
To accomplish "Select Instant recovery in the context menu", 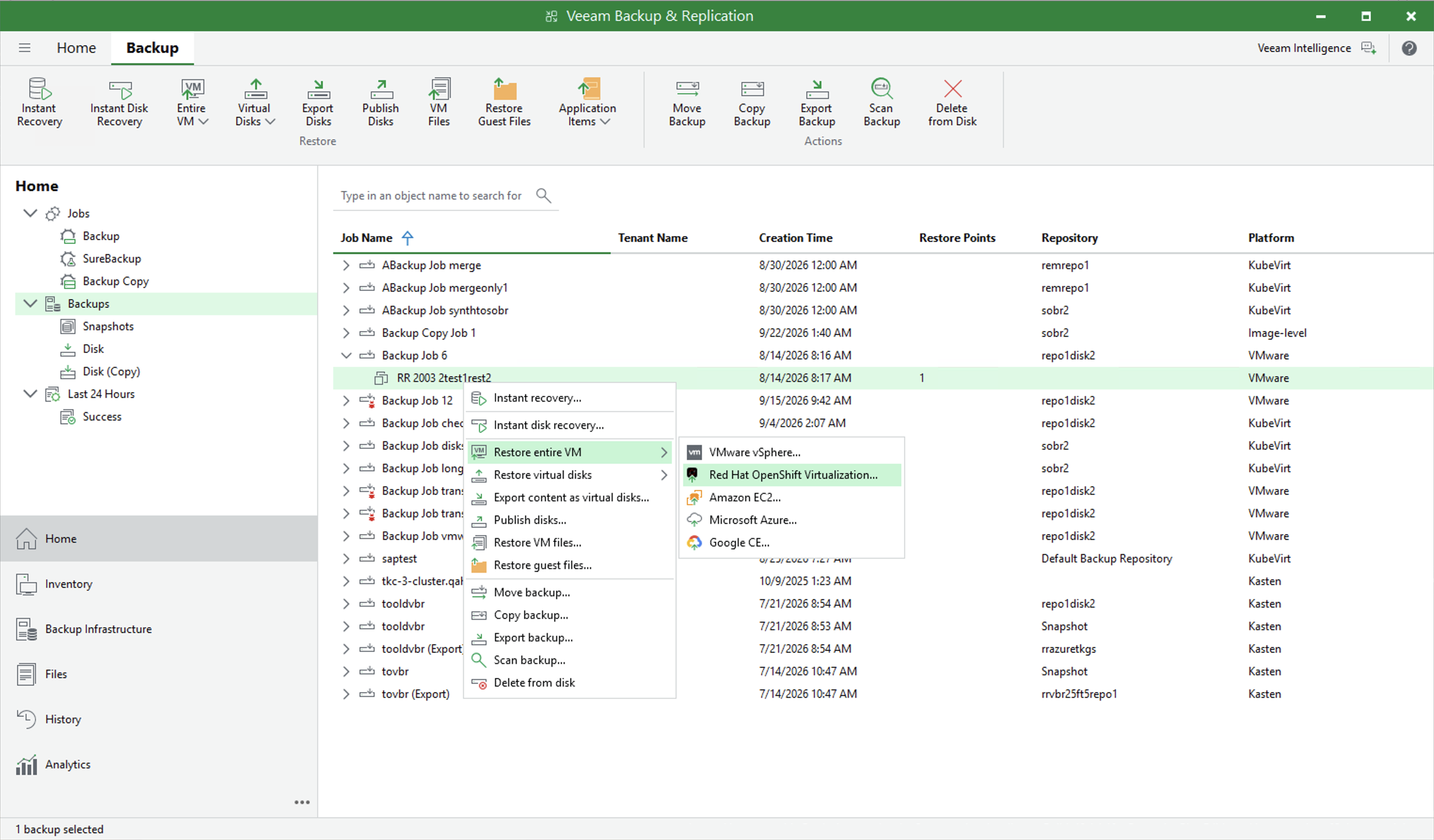I will (x=570, y=398).
